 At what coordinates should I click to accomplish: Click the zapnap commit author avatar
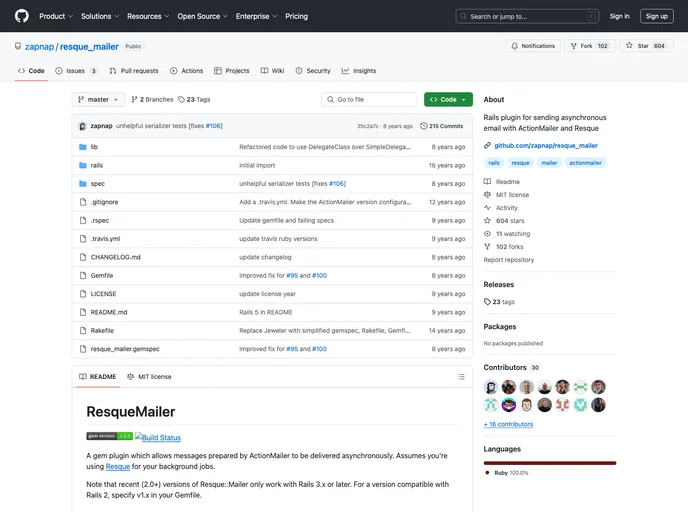click(82, 126)
